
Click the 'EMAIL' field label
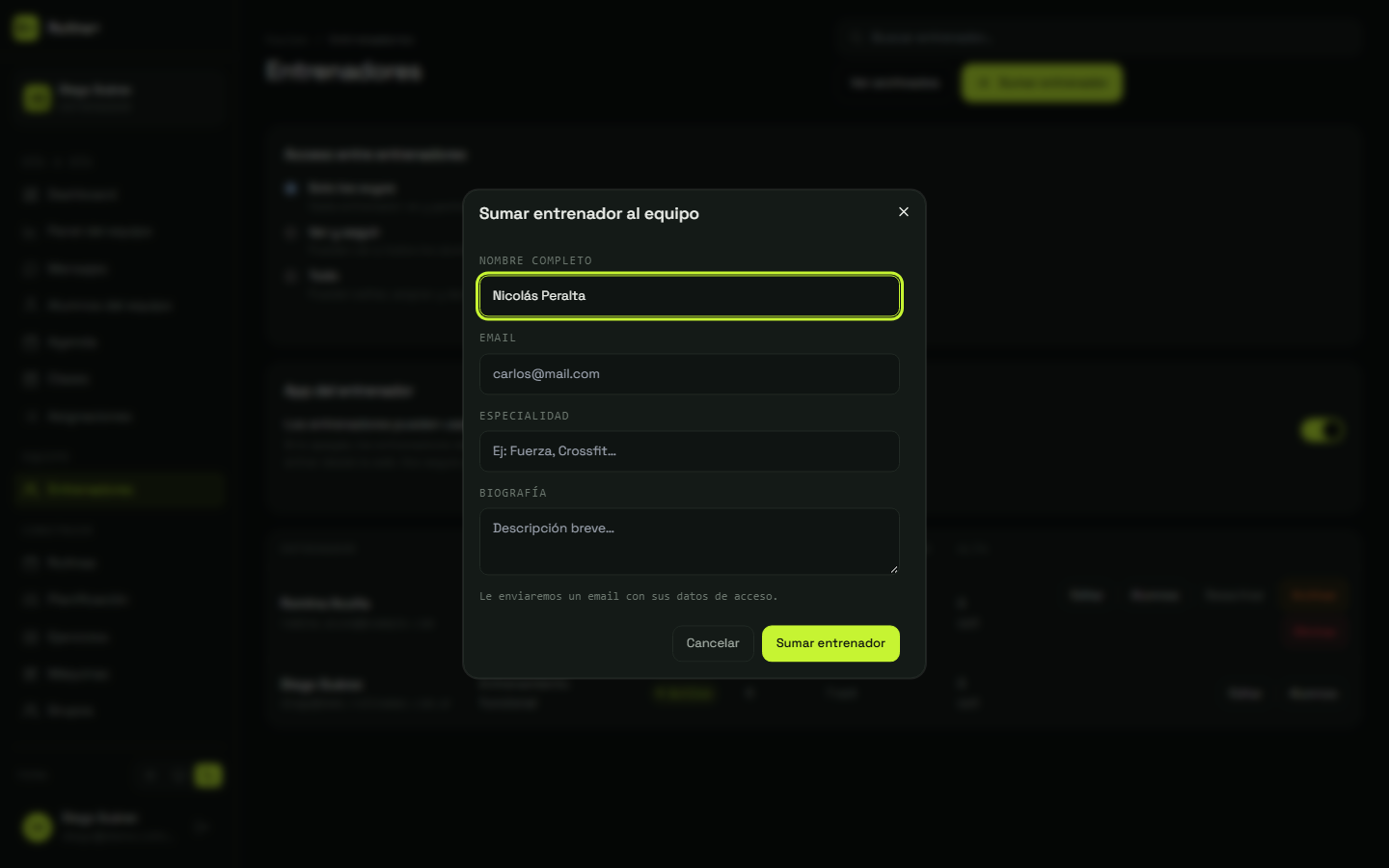point(498,338)
